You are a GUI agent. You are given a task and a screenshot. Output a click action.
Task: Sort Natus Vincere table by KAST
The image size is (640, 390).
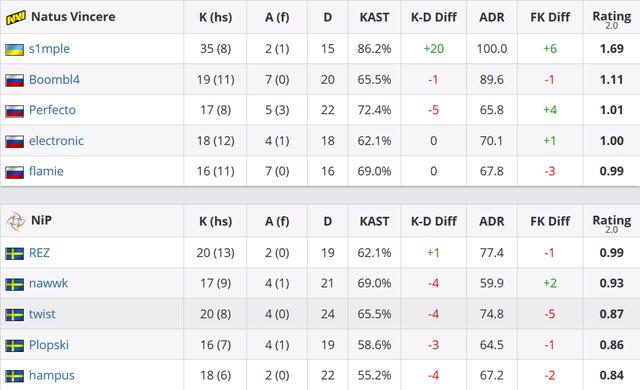pos(374,17)
